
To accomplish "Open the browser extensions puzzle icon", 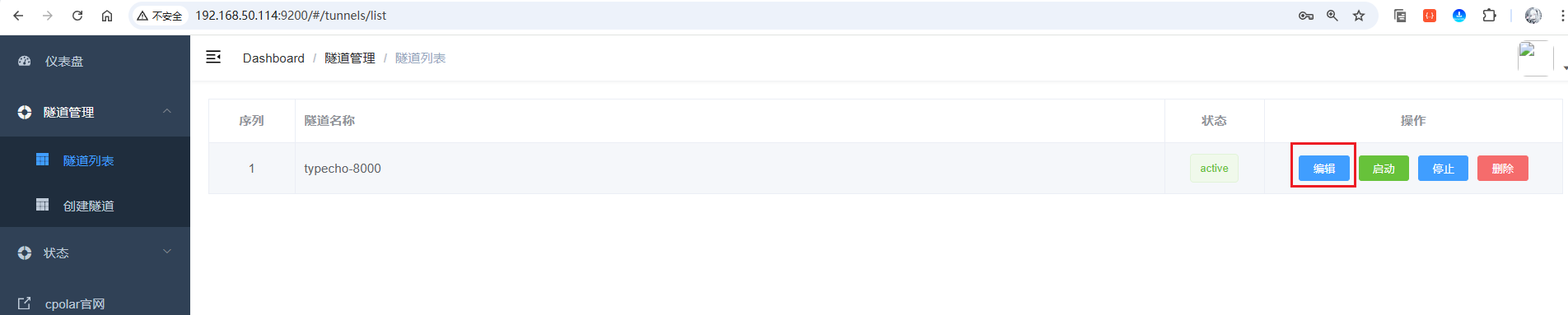I will tap(1489, 16).
